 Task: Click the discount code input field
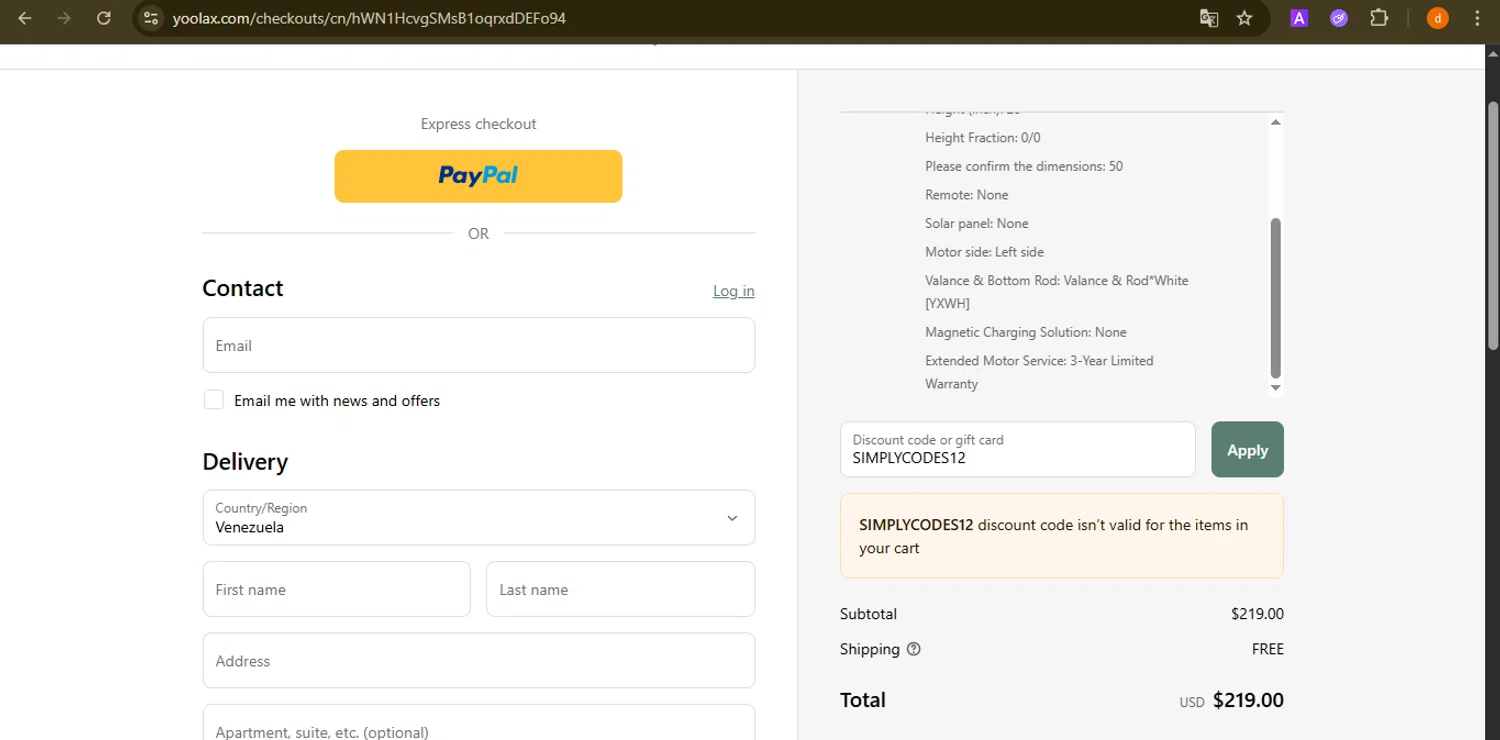[1017, 449]
